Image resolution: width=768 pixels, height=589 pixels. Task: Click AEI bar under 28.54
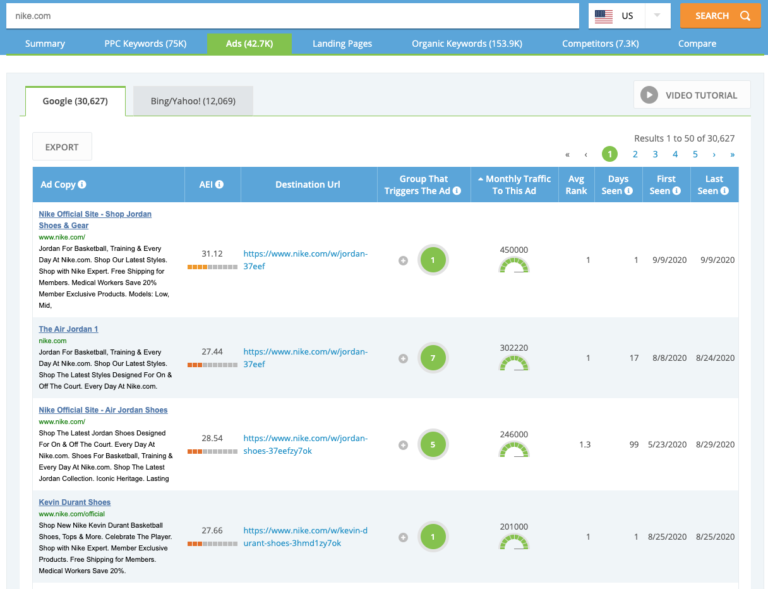pyautogui.click(x=212, y=451)
